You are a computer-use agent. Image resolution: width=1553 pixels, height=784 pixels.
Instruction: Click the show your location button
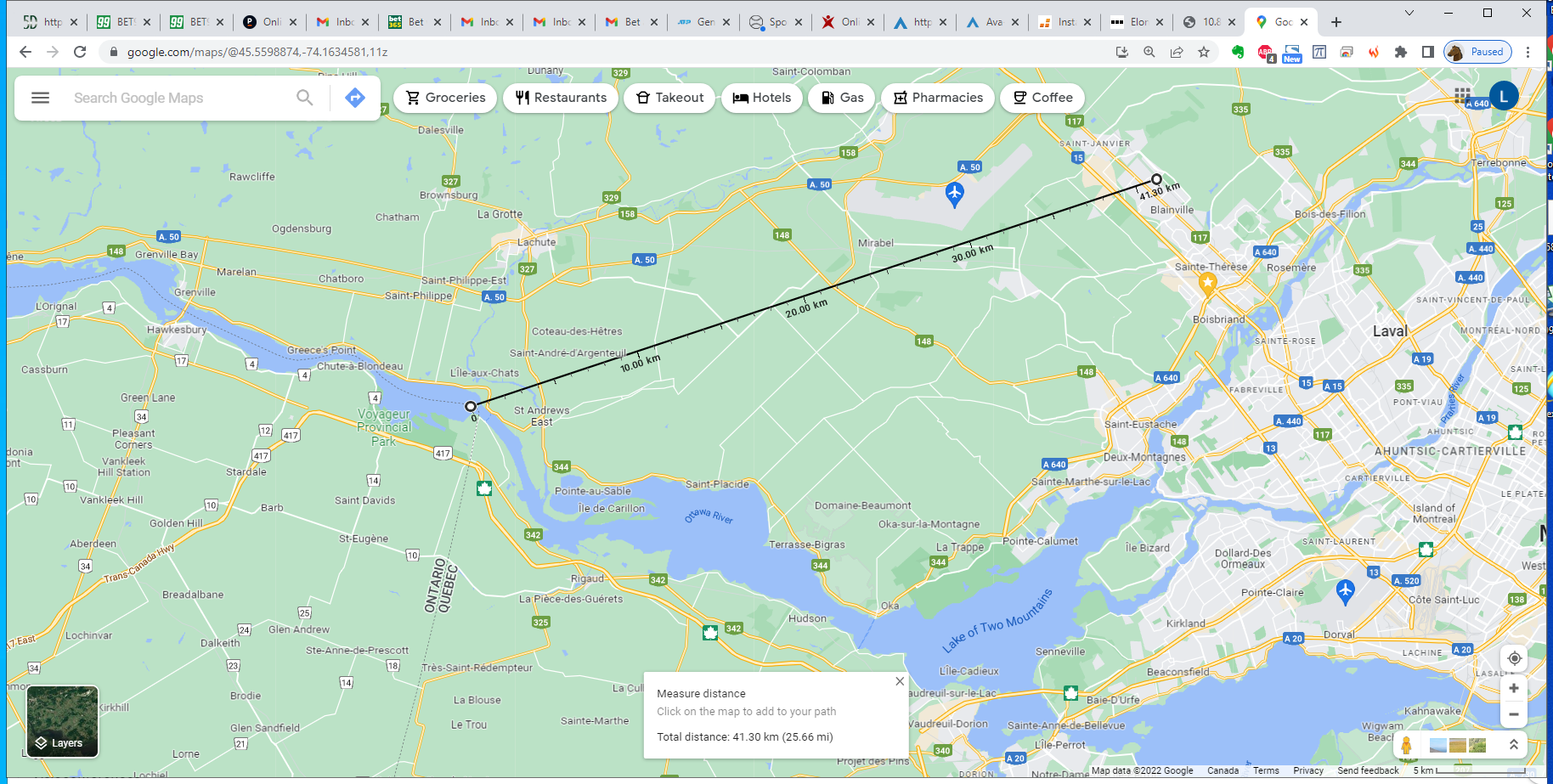[x=1514, y=658]
